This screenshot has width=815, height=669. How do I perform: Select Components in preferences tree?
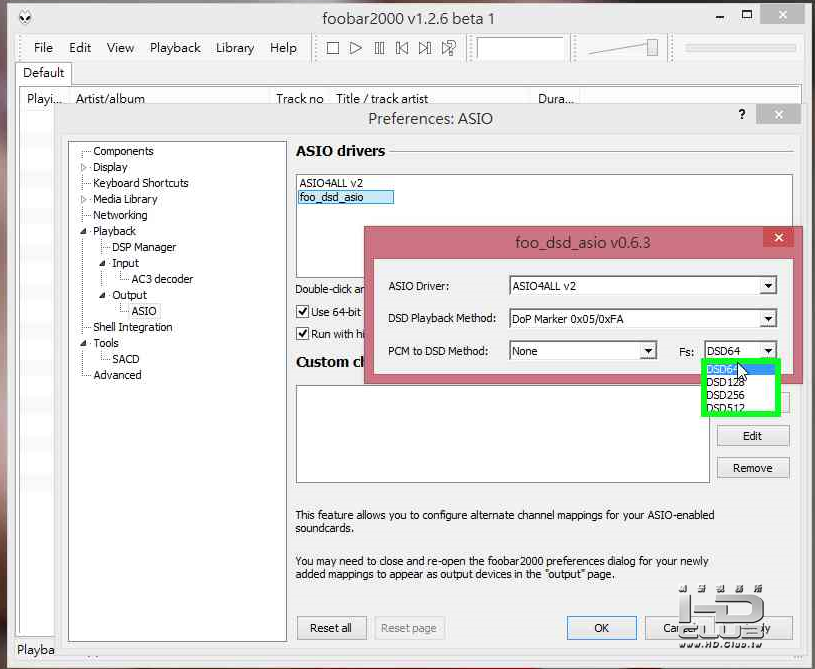coord(123,151)
